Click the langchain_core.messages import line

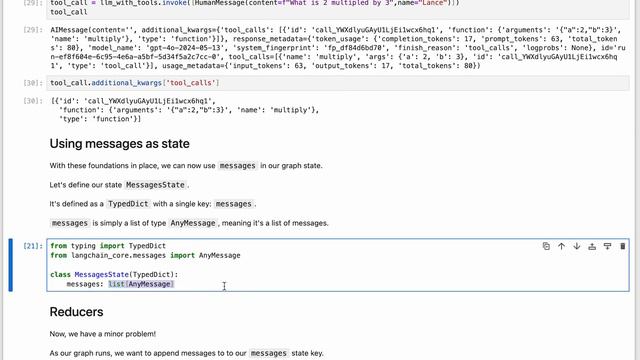click(x=145, y=256)
